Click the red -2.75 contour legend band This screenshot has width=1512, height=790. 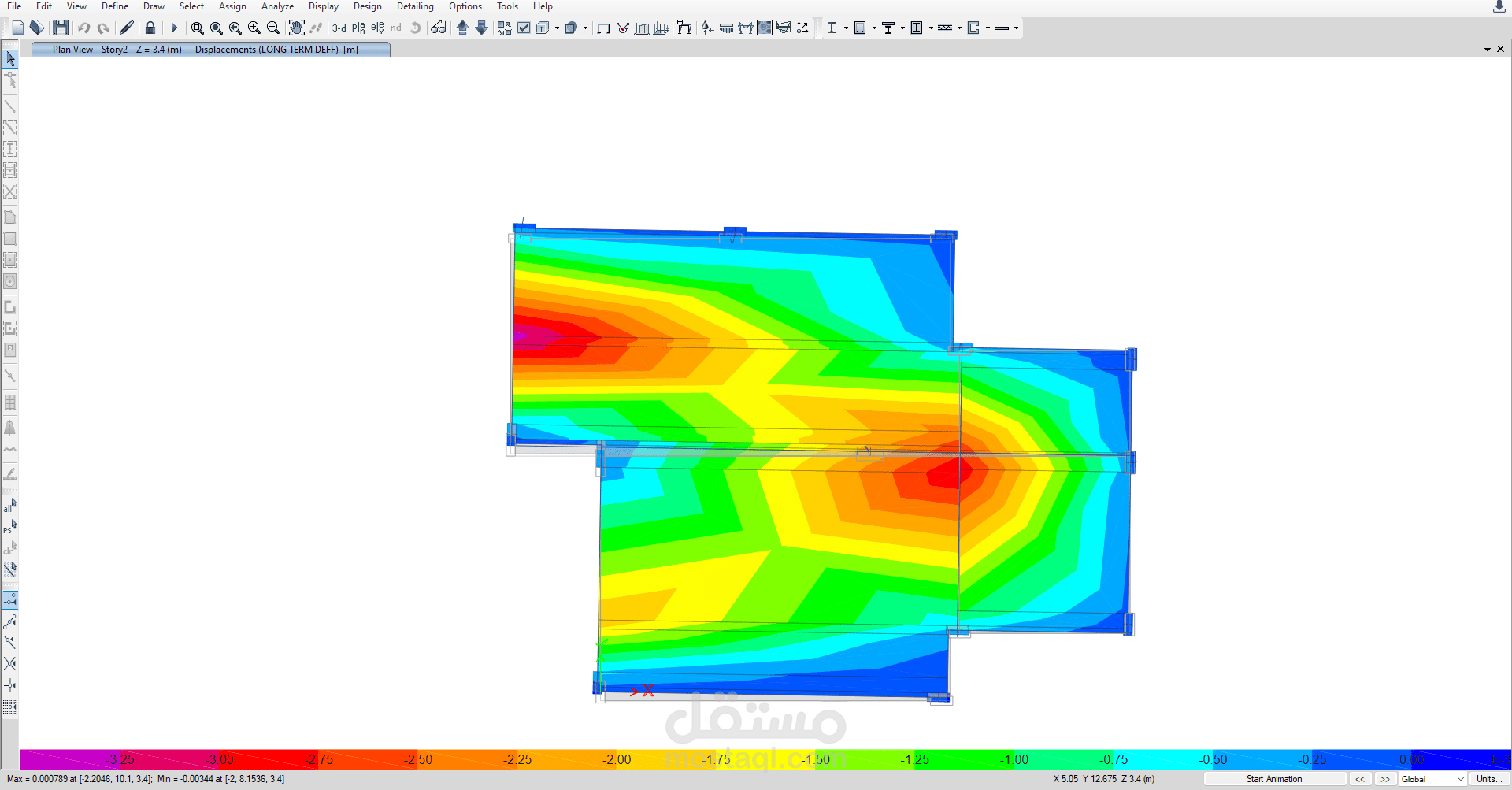[319, 759]
